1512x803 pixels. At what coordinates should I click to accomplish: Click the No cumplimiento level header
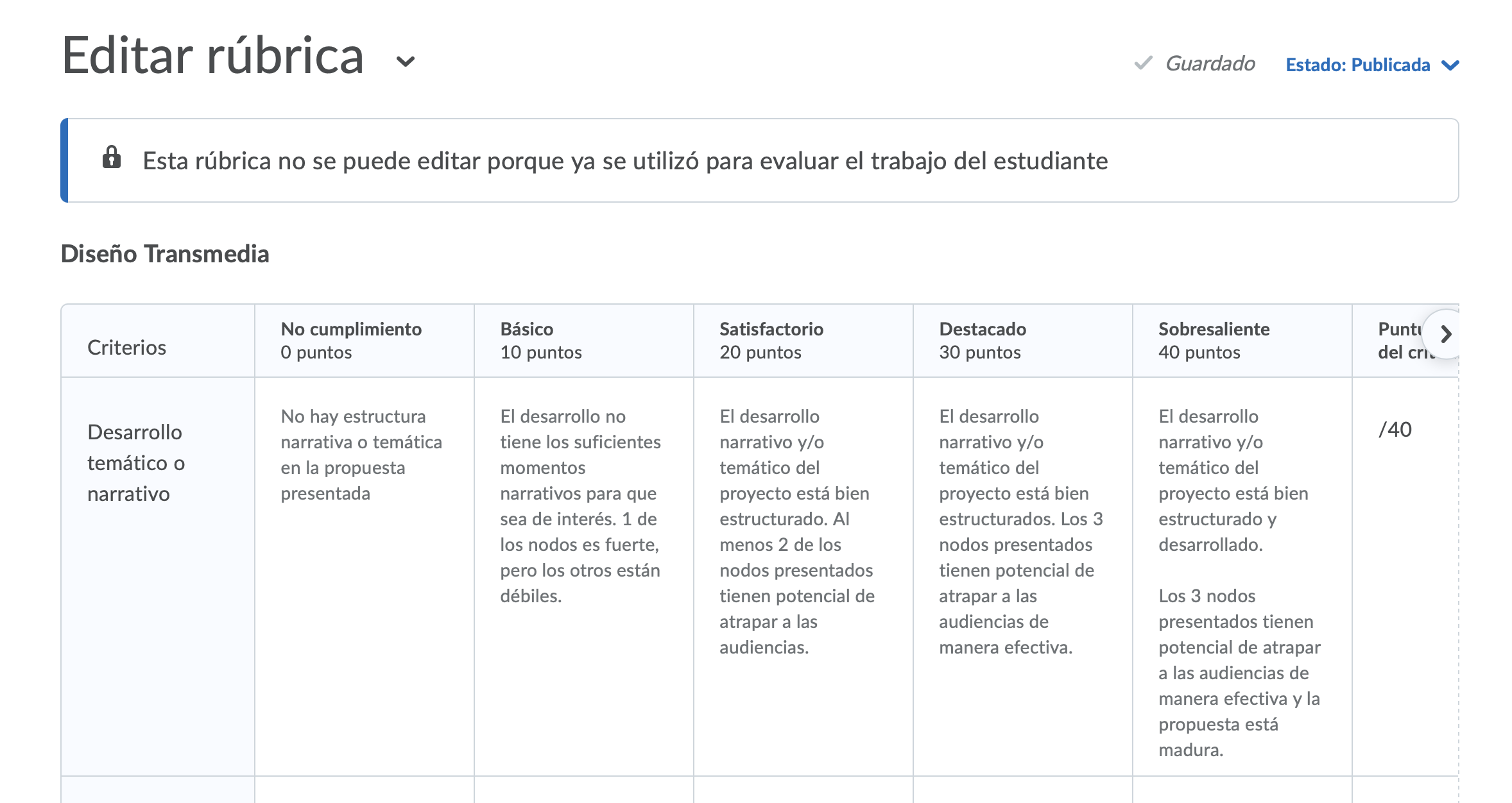351,341
